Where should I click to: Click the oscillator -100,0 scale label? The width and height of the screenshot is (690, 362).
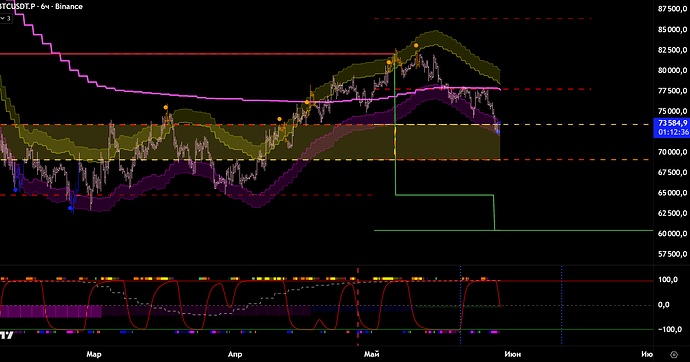670,329
